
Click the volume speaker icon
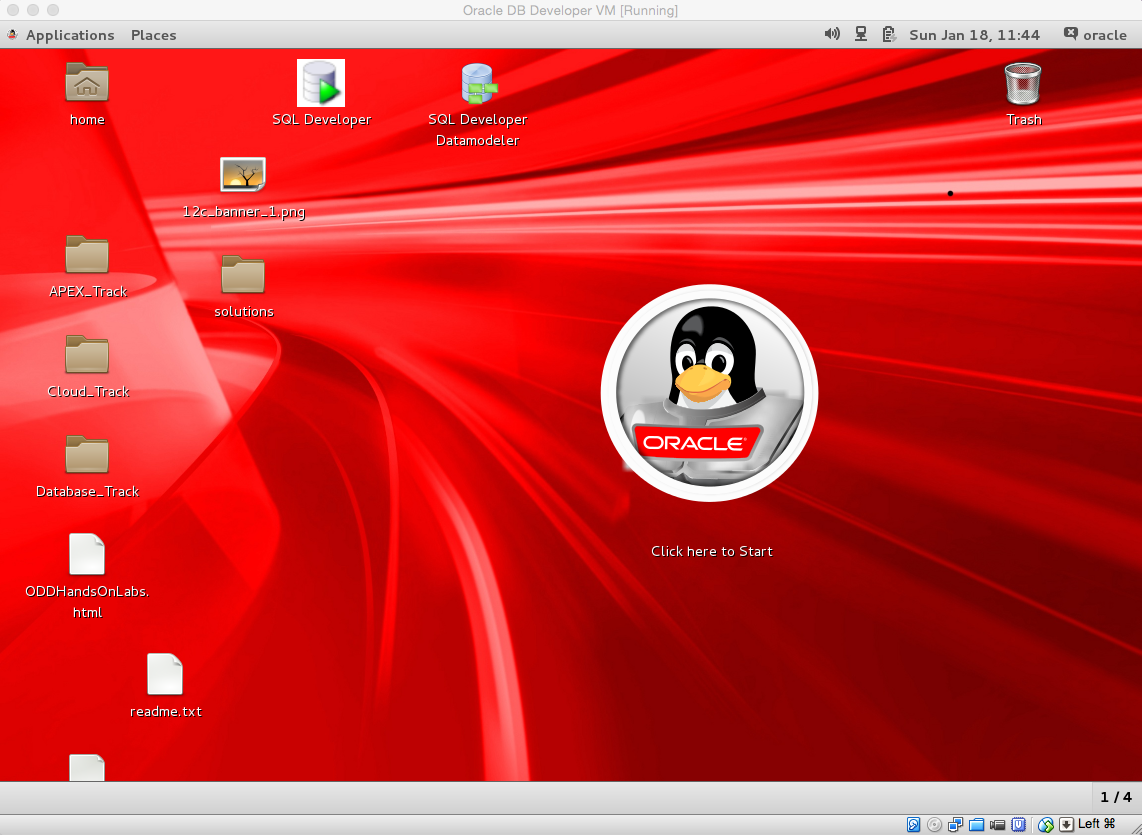(x=832, y=34)
